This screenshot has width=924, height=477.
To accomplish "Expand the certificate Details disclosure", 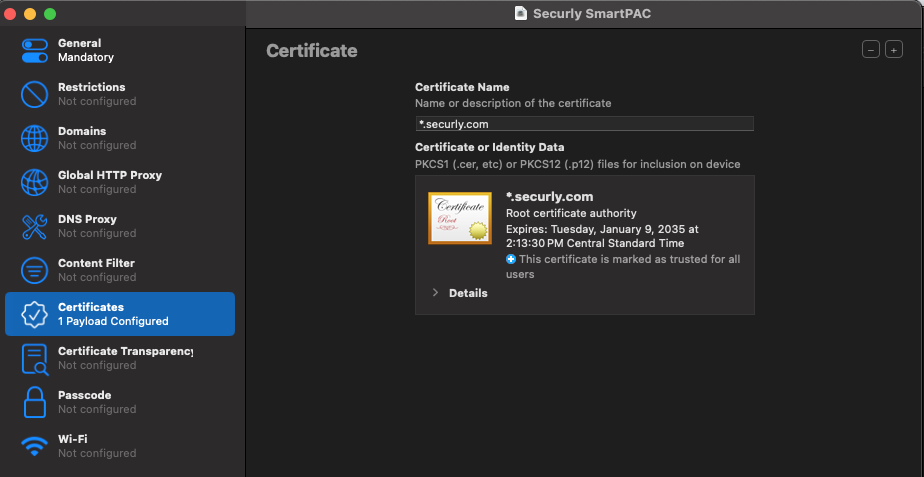I will click(x=435, y=292).
